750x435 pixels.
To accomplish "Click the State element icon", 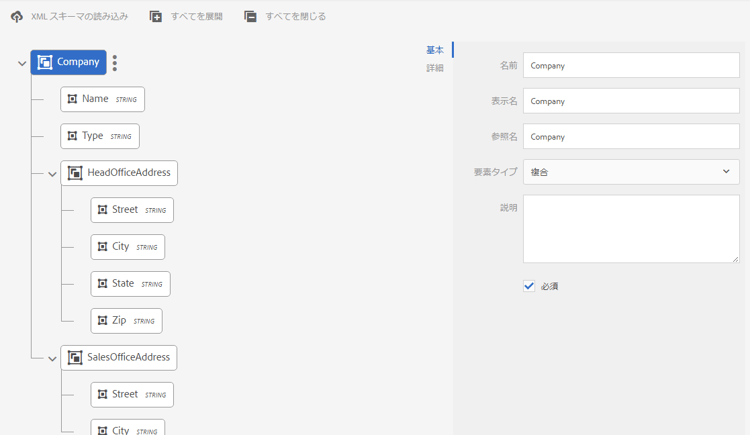I will pyautogui.click(x=102, y=284).
